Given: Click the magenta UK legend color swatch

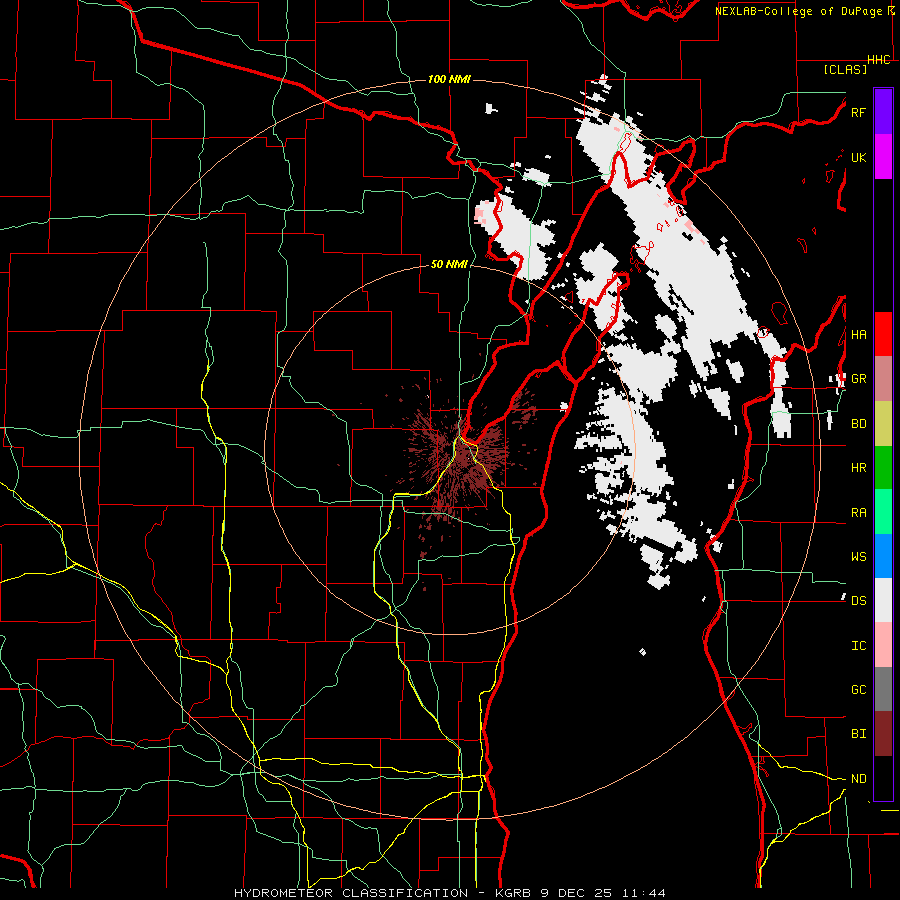Looking at the screenshot, I should coord(883,157).
